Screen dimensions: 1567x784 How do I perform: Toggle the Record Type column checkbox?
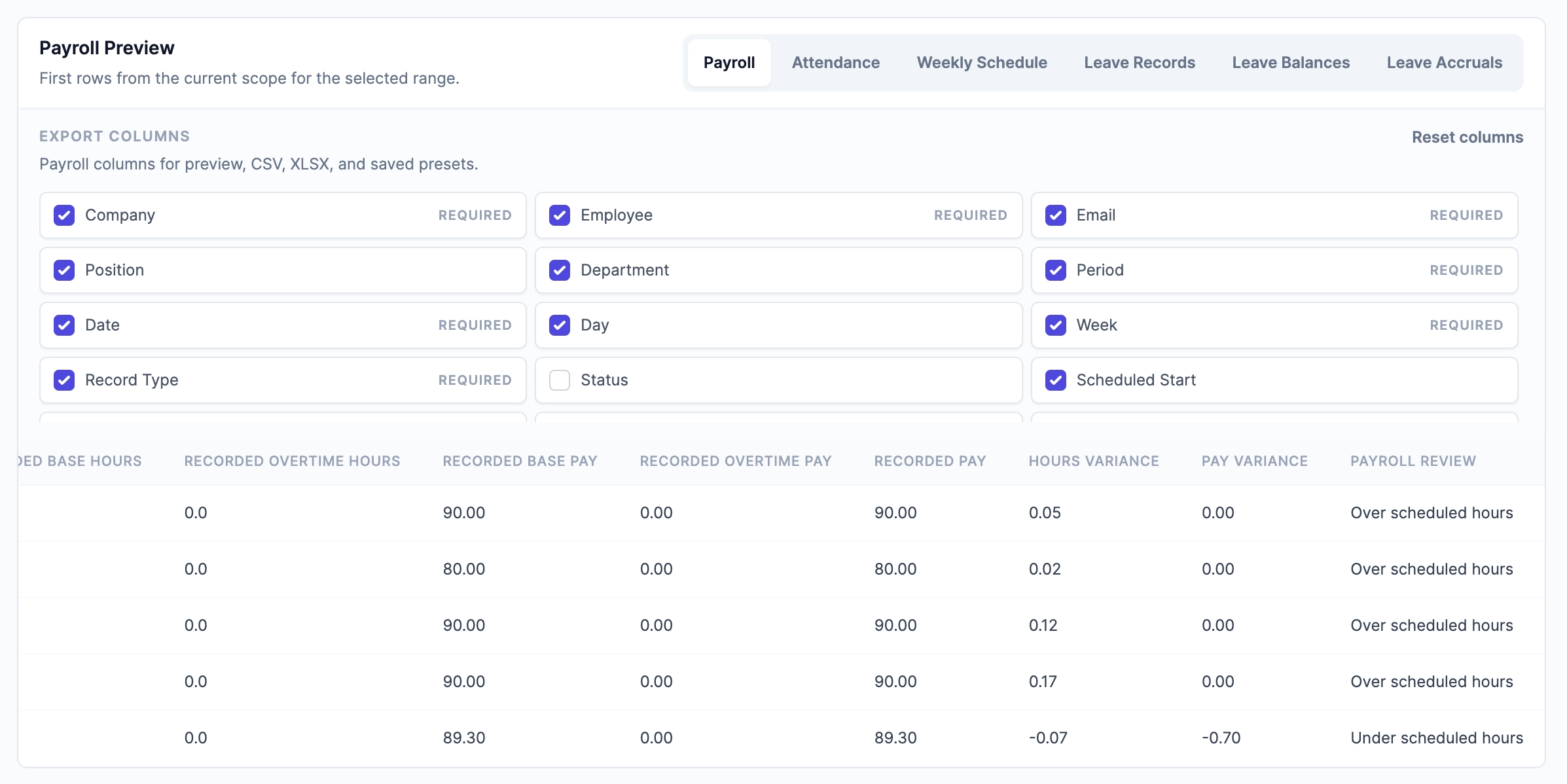[64, 380]
